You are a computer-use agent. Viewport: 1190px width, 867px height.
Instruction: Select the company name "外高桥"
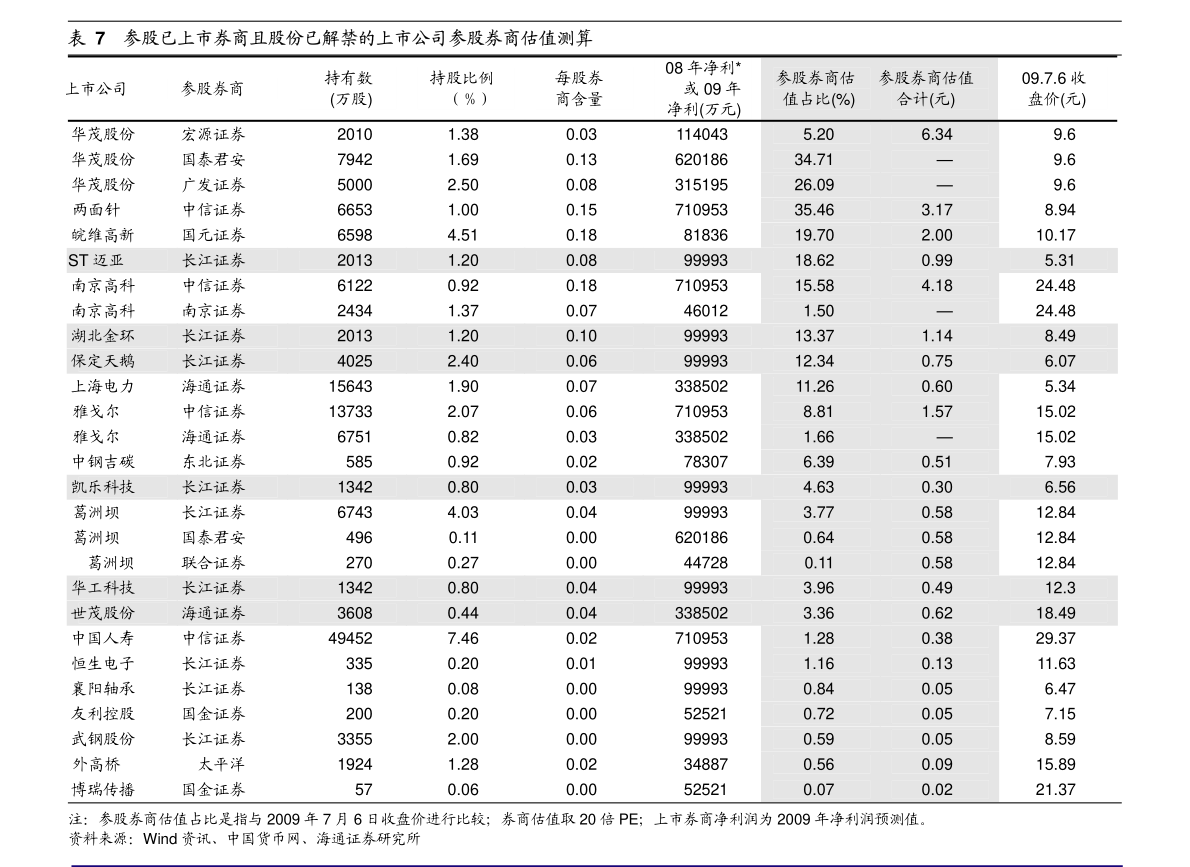point(96,765)
